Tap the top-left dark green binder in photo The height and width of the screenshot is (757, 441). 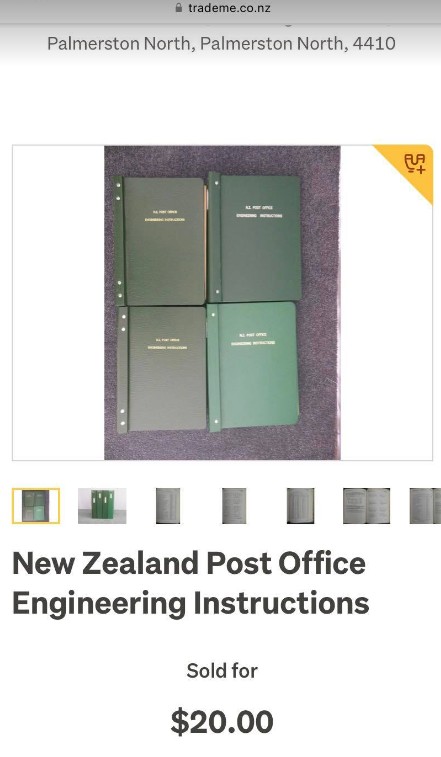click(160, 241)
